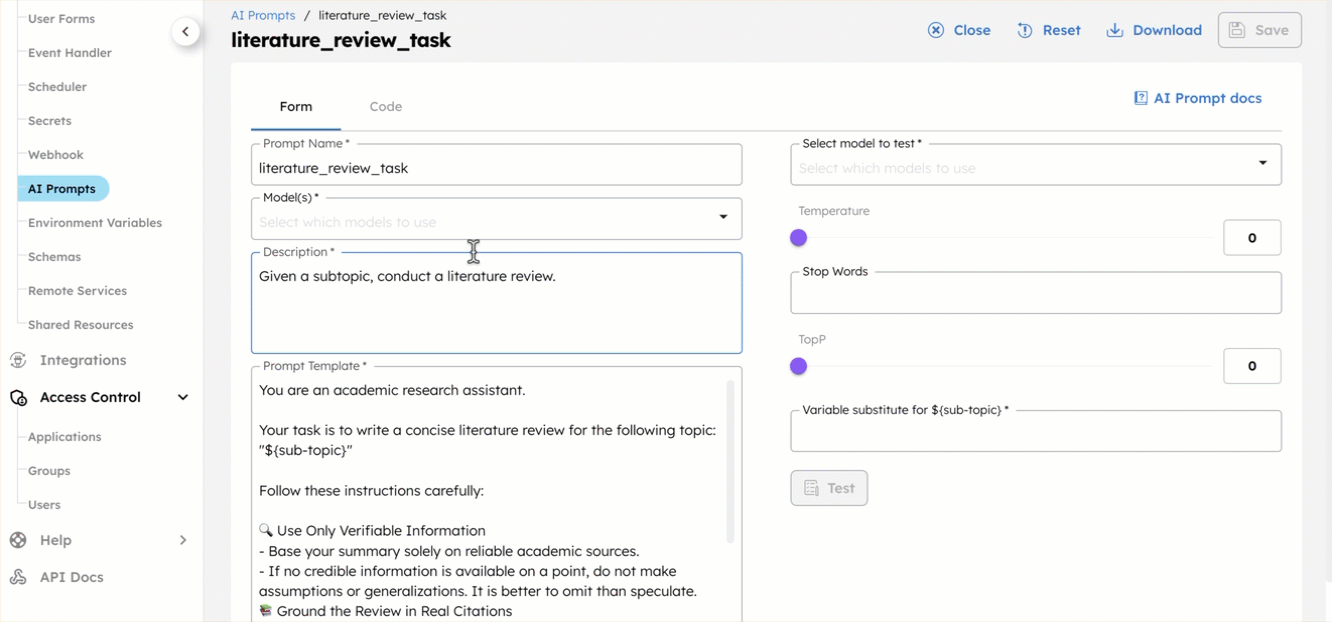Open Applications under Access Control
This screenshot has height=622, width=1332.
pyautogui.click(x=65, y=437)
